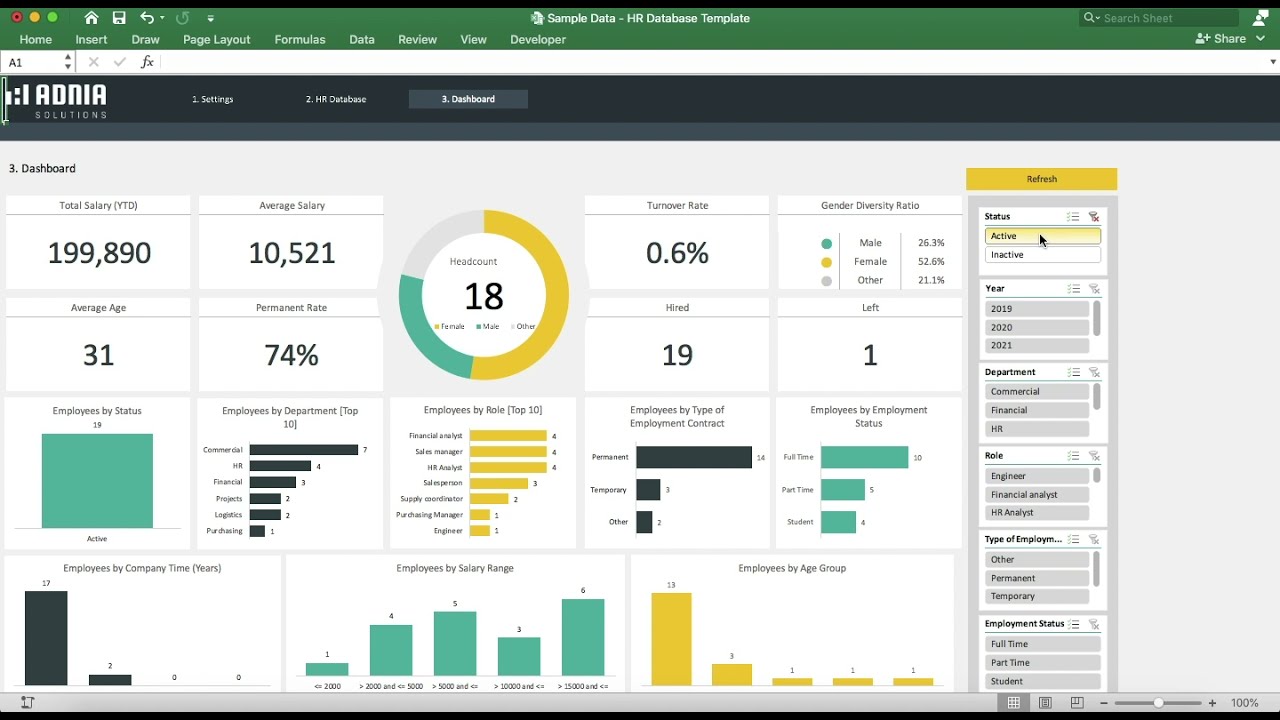This screenshot has width=1280, height=720.
Task: Select the Formulas ribbon tab
Action: (x=300, y=39)
